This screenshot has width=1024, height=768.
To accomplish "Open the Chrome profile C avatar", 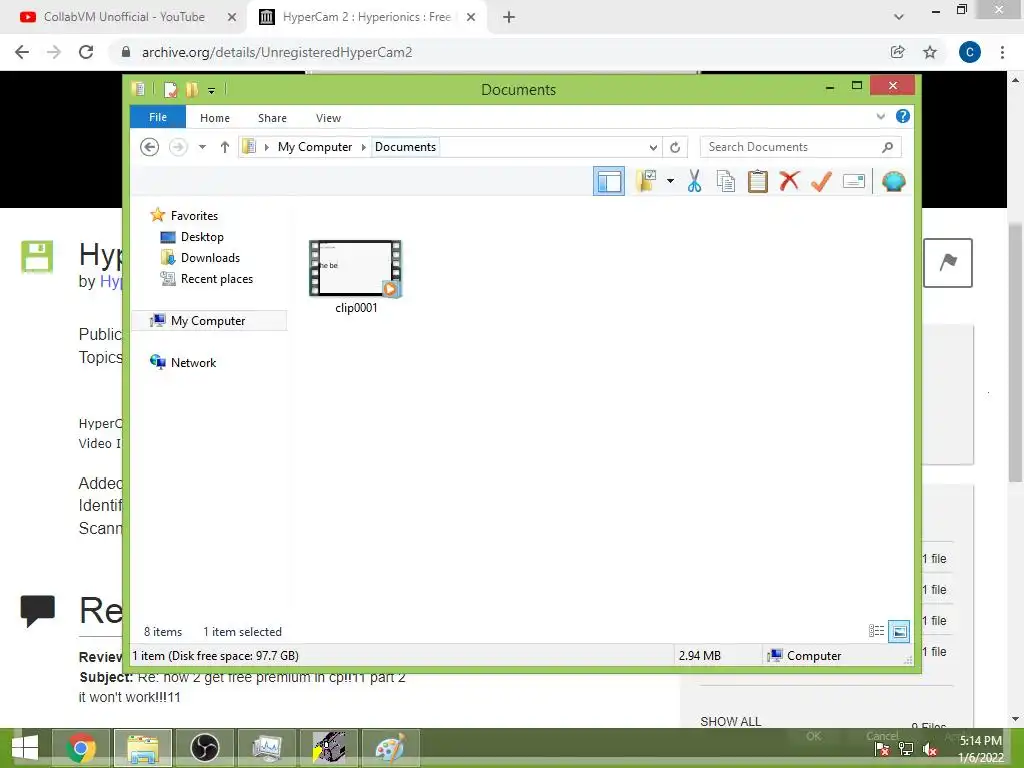I will (970, 52).
